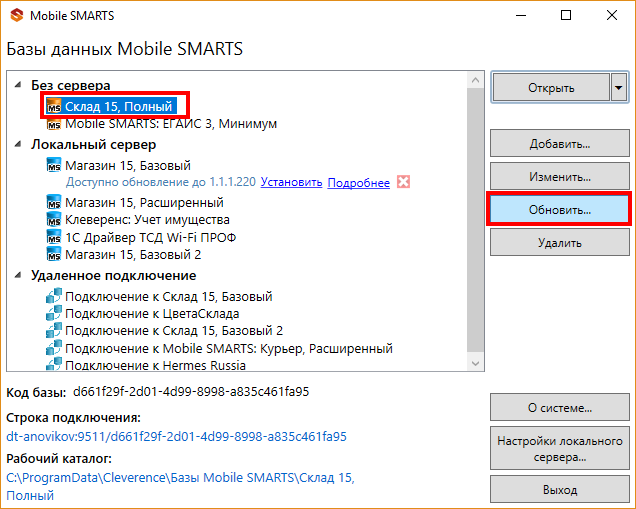
Task: Open the dropdown arrow next to Открыть
Action: (619, 88)
